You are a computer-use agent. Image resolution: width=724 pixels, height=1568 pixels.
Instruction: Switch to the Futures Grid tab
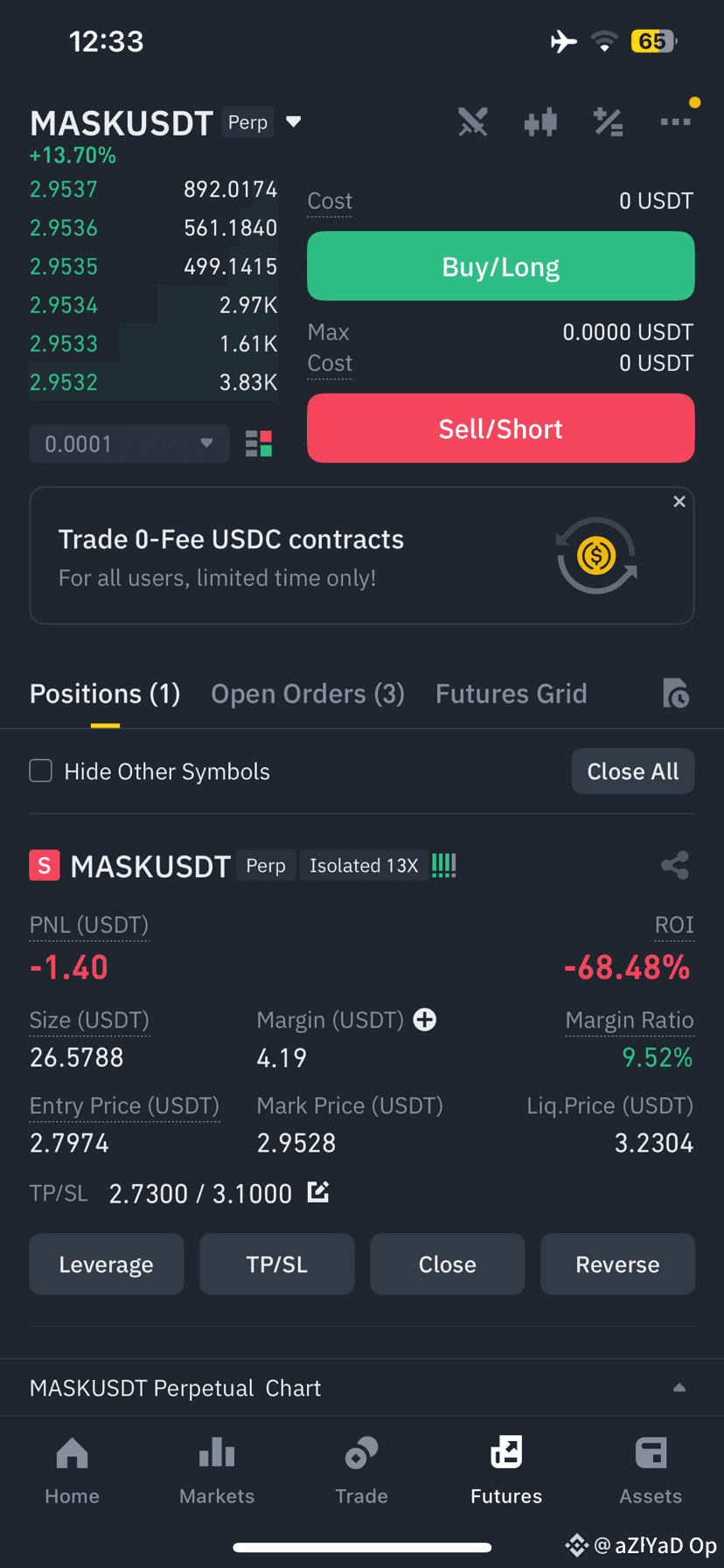[512, 693]
